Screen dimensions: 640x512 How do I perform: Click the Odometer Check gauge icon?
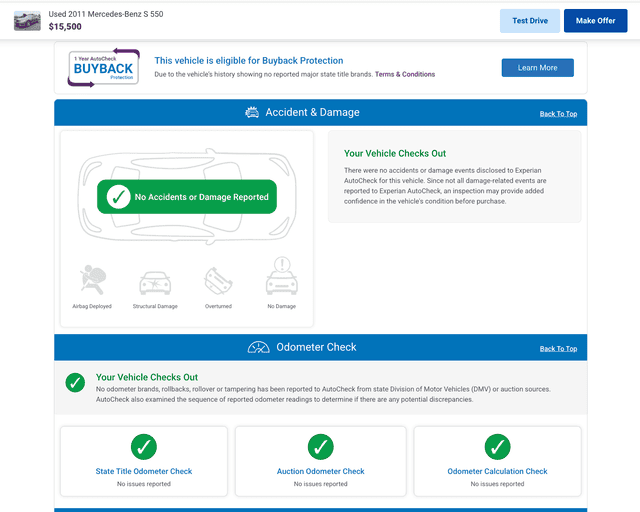tap(258, 348)
